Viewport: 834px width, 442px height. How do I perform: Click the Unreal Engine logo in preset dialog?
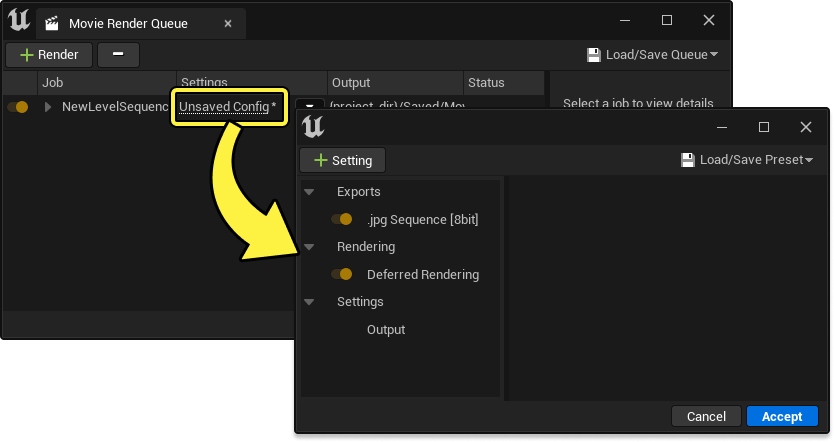314,126
